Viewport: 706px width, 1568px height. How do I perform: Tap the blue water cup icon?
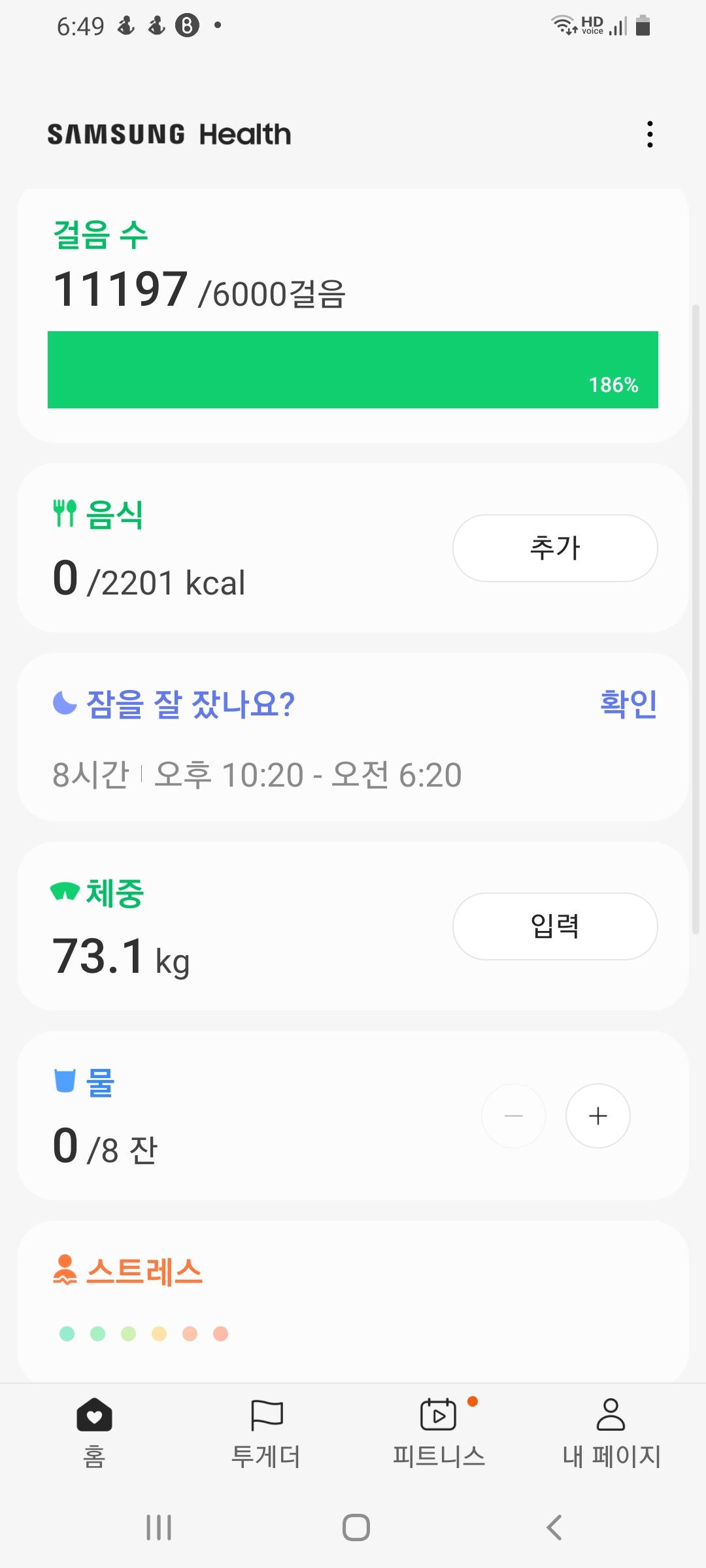tap(65, 1081)
